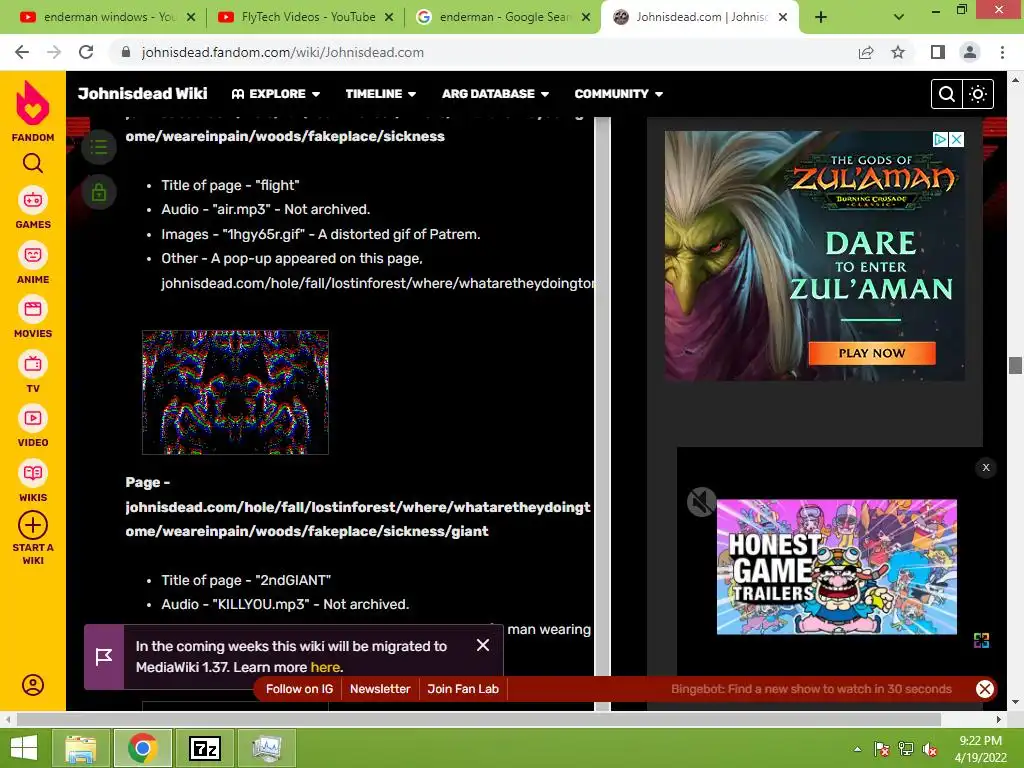Open 7-Zip from the taskbar
1024x768 pixels.
point(204,748)
